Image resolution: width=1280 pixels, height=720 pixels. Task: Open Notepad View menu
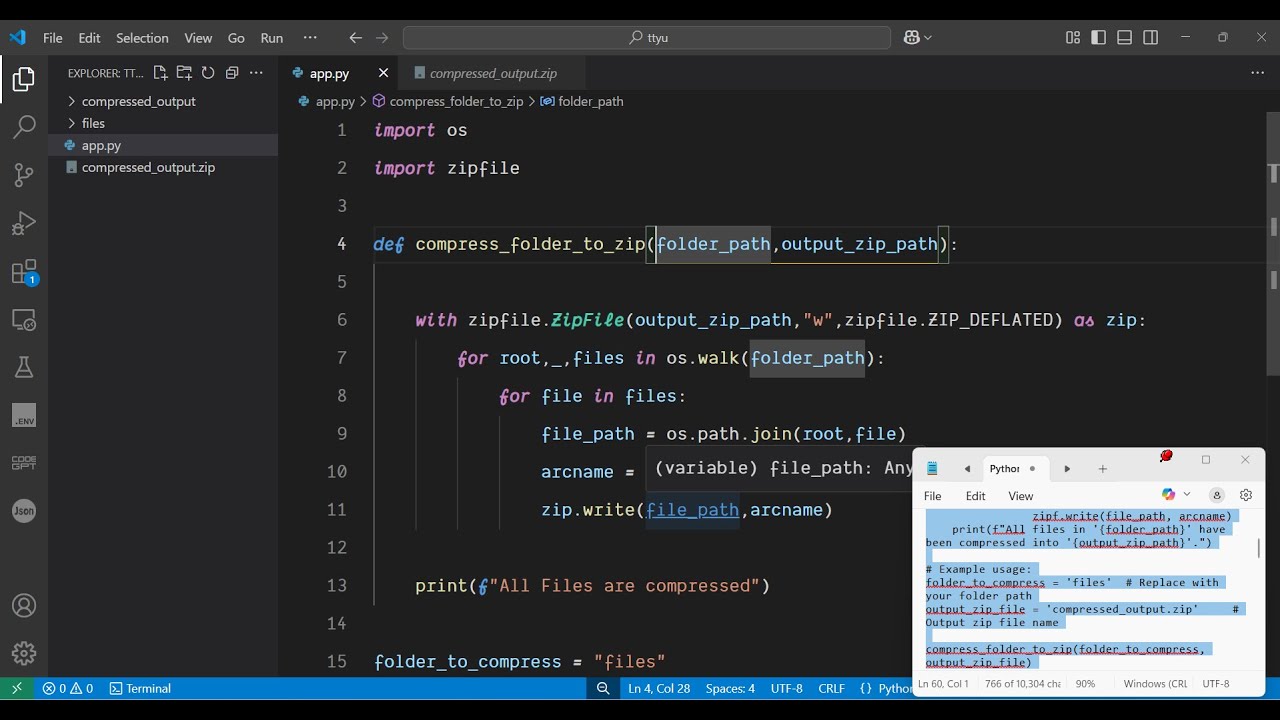(x=1021, y=496)
